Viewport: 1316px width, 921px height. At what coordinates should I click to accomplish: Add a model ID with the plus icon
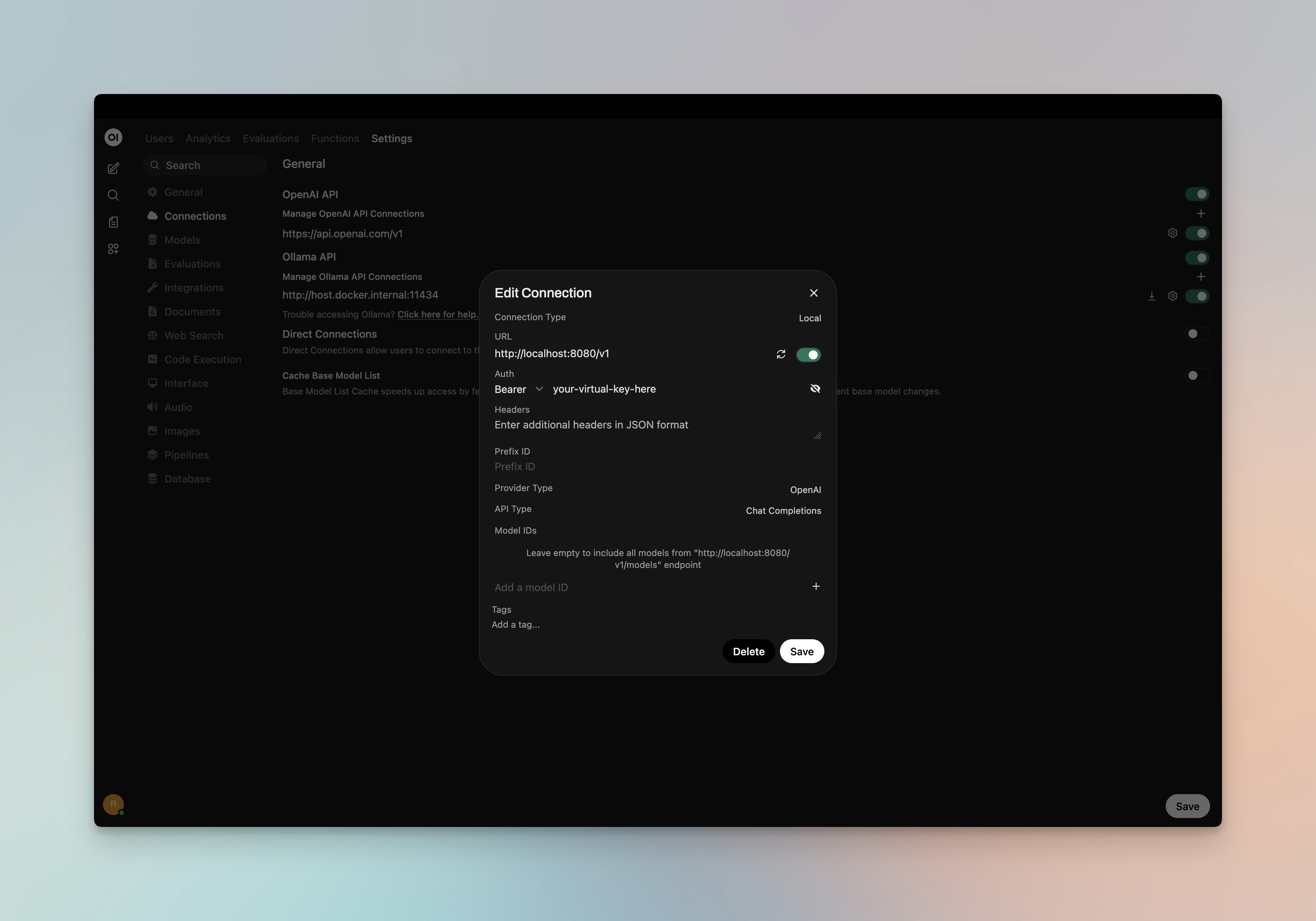coord(816,587)
